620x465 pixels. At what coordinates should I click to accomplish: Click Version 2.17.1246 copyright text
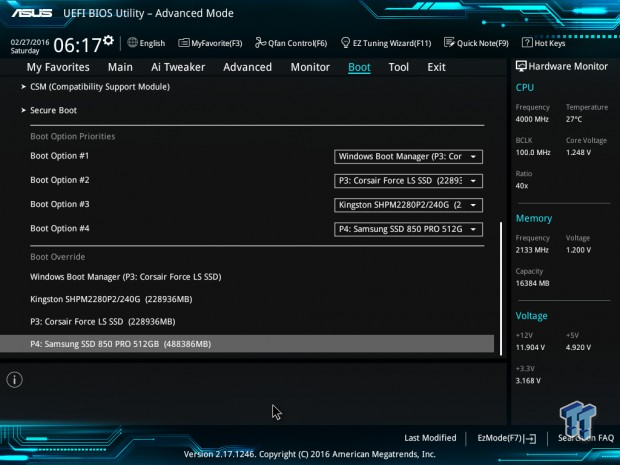click(310, 454)
